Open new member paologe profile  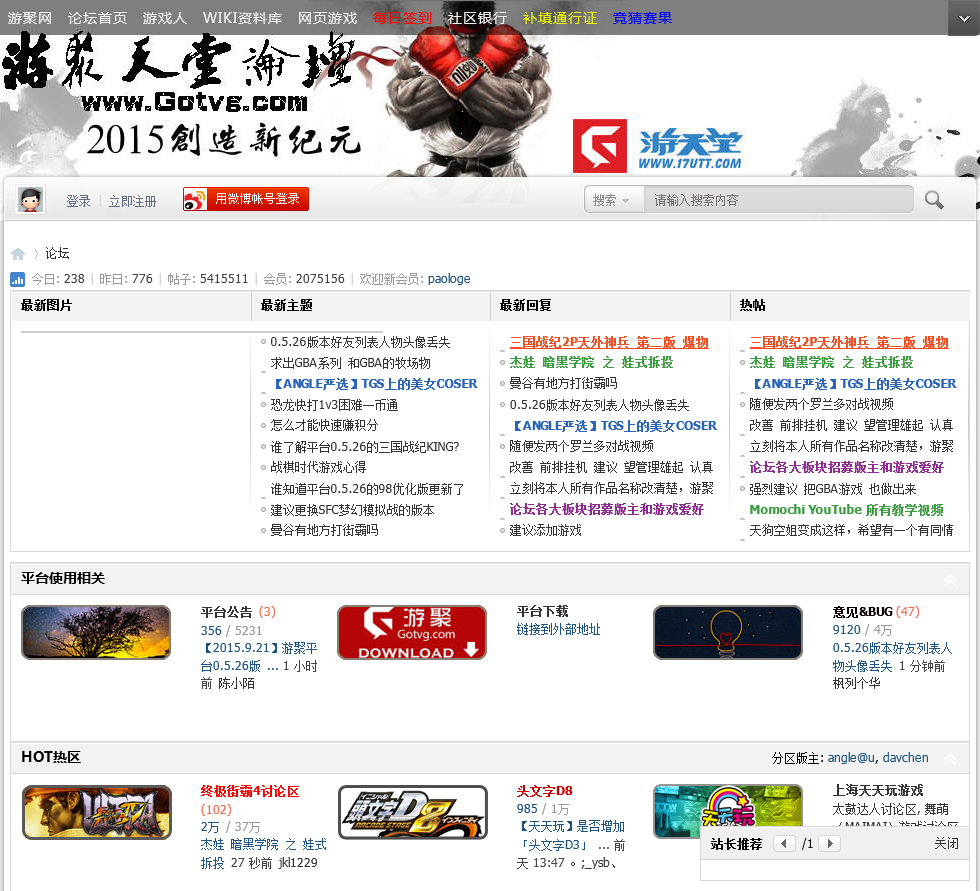(449, 279)
